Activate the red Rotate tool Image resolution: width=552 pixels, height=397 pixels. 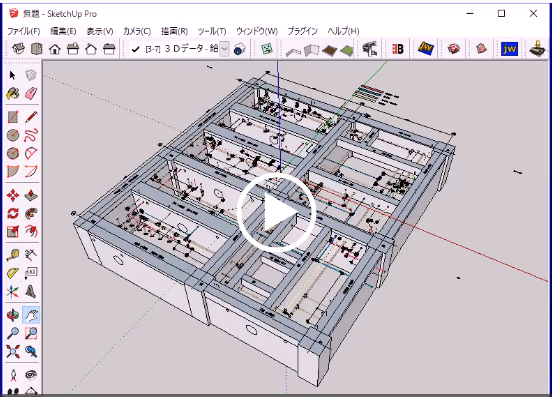(13, 214)
